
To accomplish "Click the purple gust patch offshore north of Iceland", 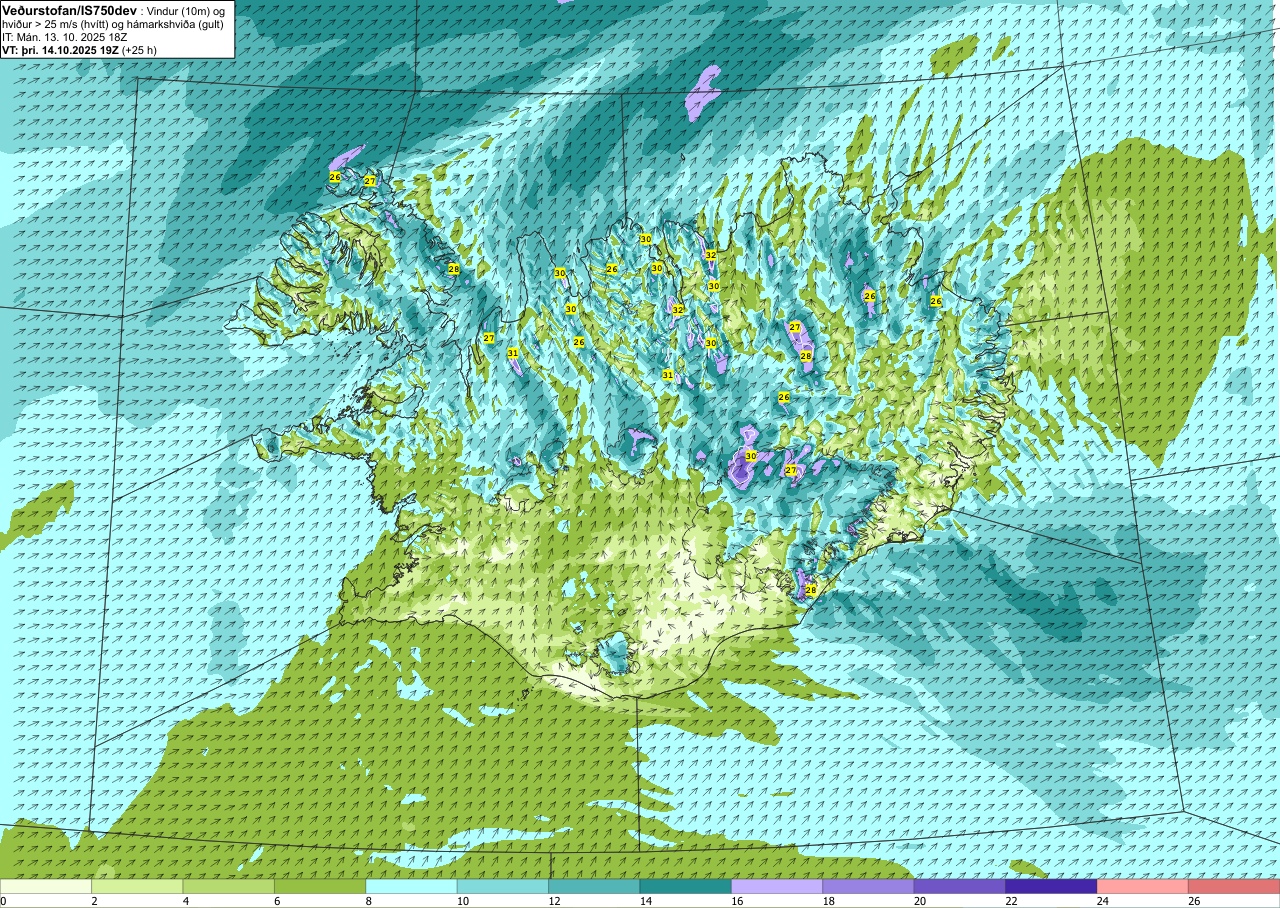I will tap(703, 93).
